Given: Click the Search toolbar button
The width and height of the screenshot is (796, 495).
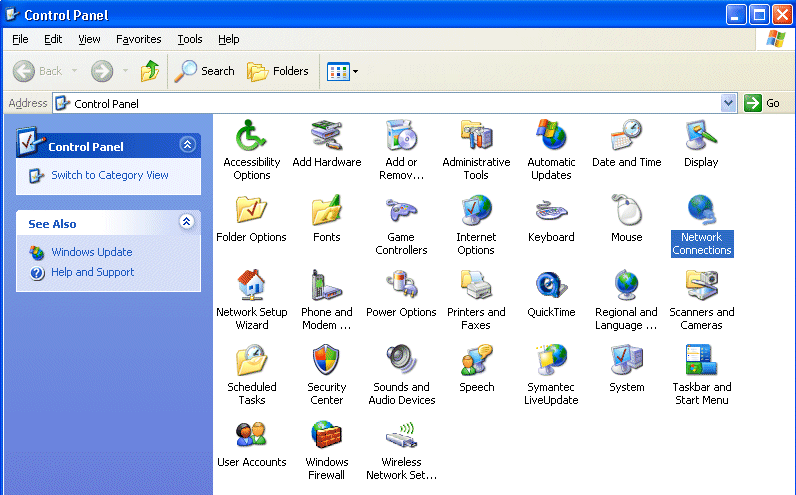Looking at the screenshot, I should (x=204, y=71).
